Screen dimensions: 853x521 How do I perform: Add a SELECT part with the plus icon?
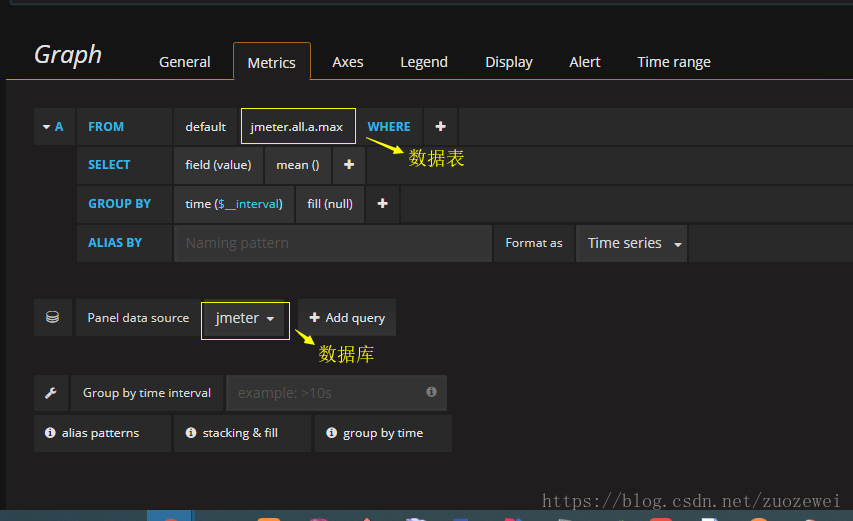(349, 165)
